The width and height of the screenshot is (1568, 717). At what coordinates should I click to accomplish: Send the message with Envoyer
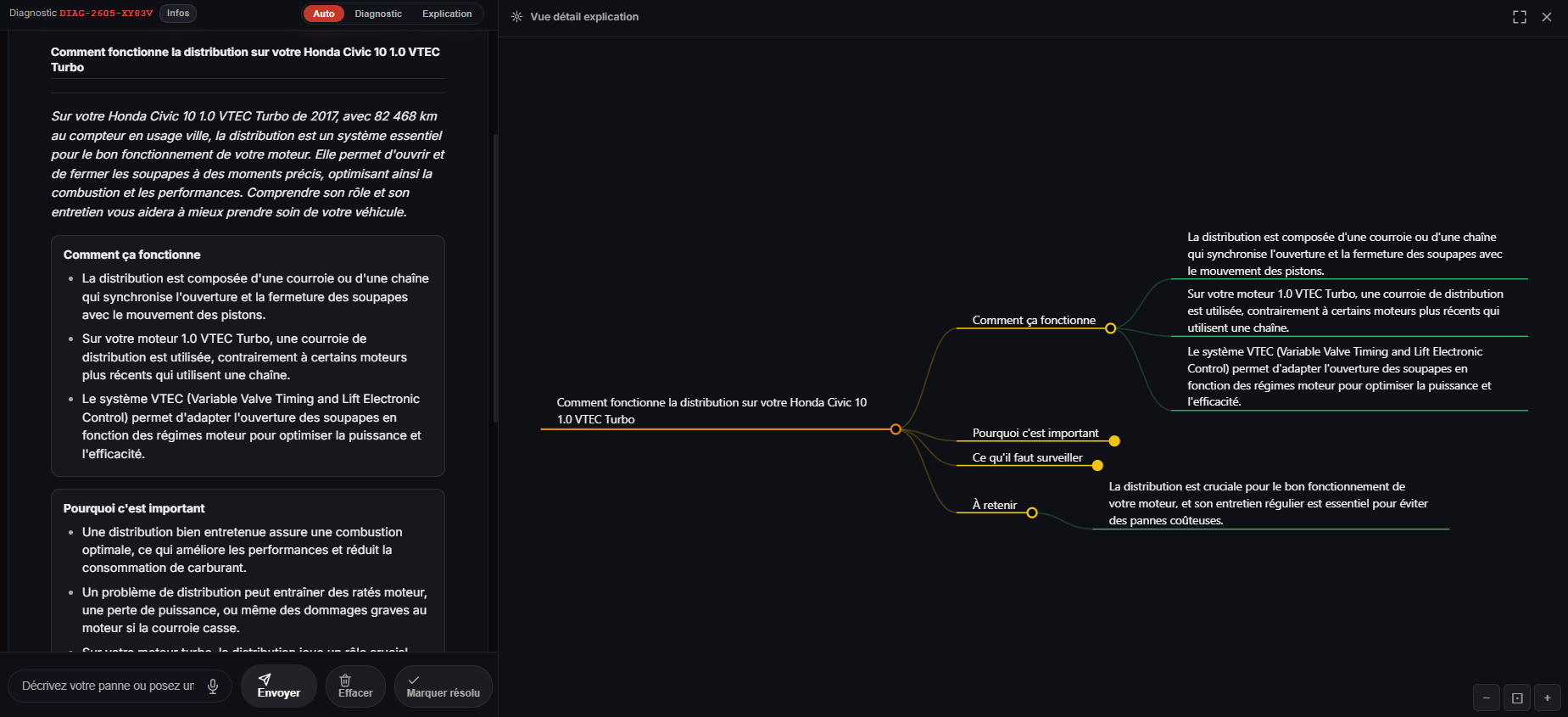pos(279,686)
